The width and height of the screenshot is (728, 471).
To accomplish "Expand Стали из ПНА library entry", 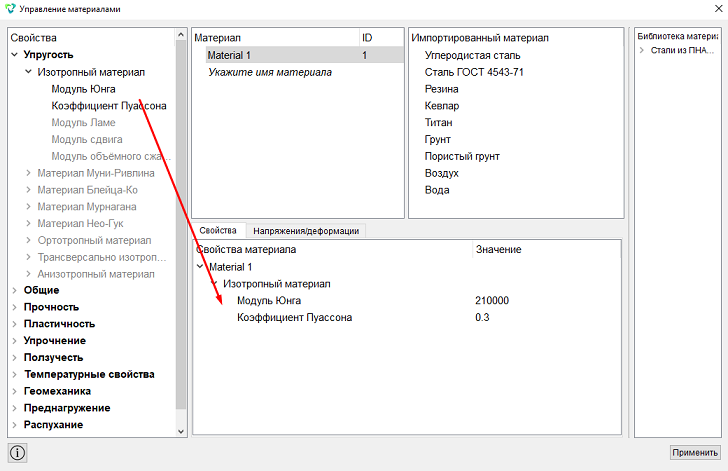I will pyautogui.click(x=642, y=50).
